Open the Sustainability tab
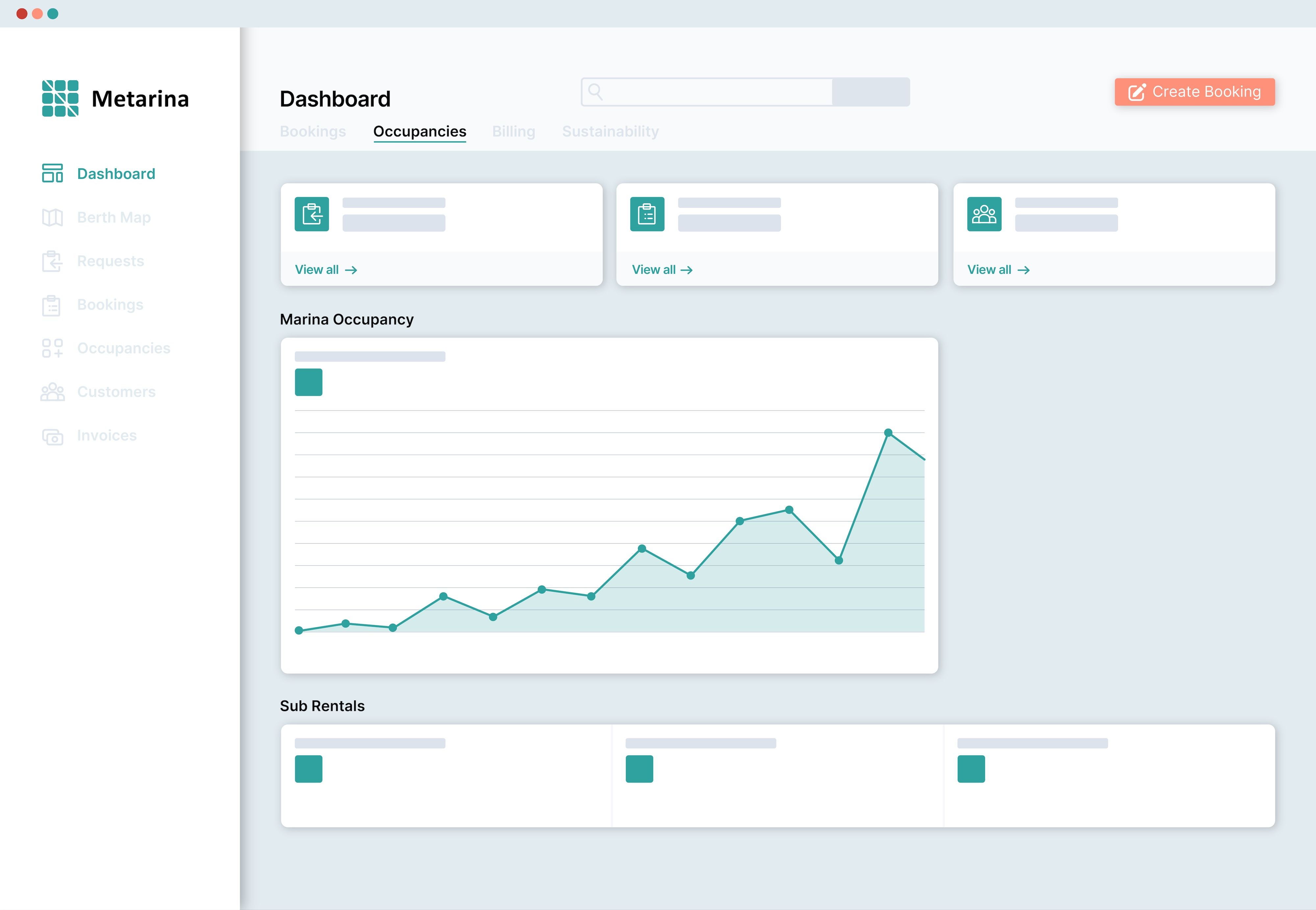Screen dimensions: 1316x910 pyautogui.click(x=610, y=131)
